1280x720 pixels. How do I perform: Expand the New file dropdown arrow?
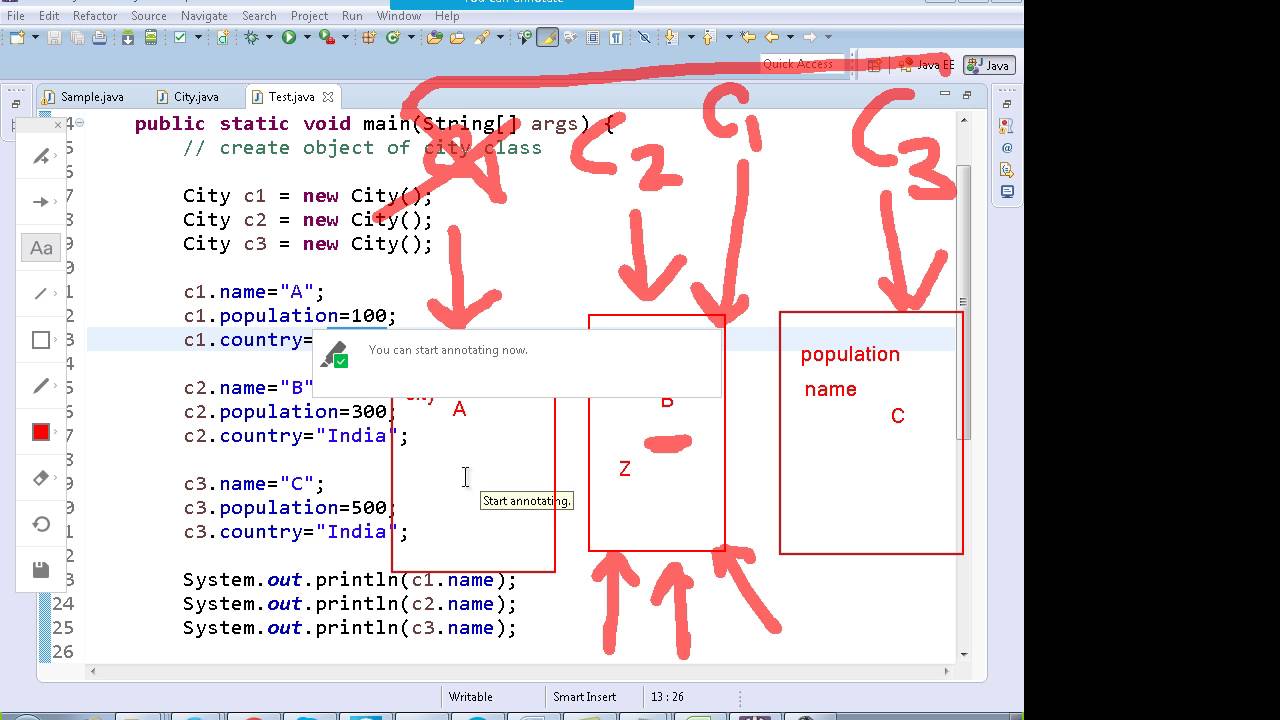35,37
